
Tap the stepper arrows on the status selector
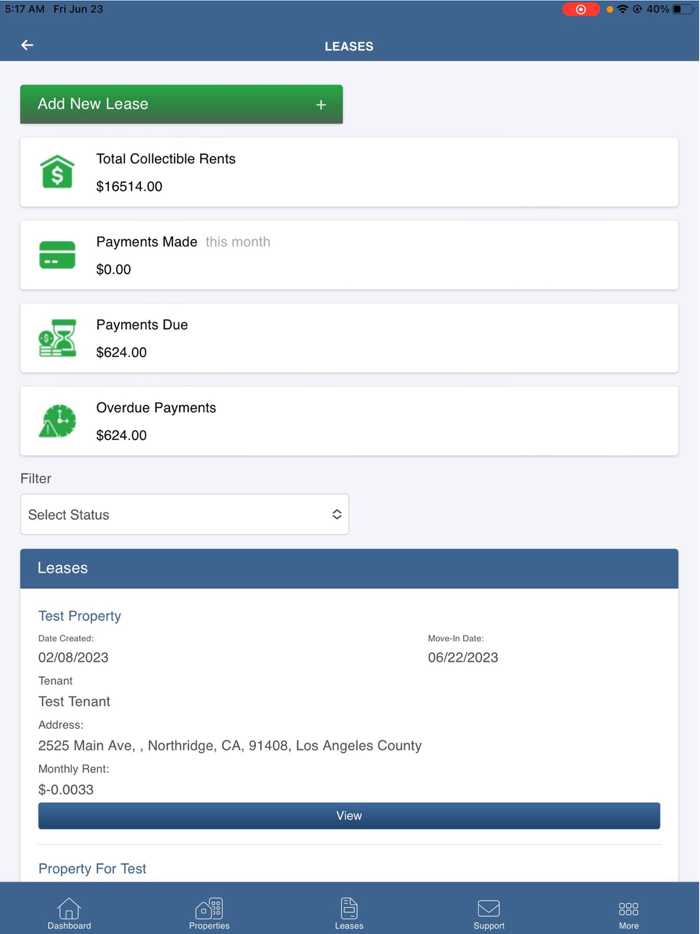(335, 514)
